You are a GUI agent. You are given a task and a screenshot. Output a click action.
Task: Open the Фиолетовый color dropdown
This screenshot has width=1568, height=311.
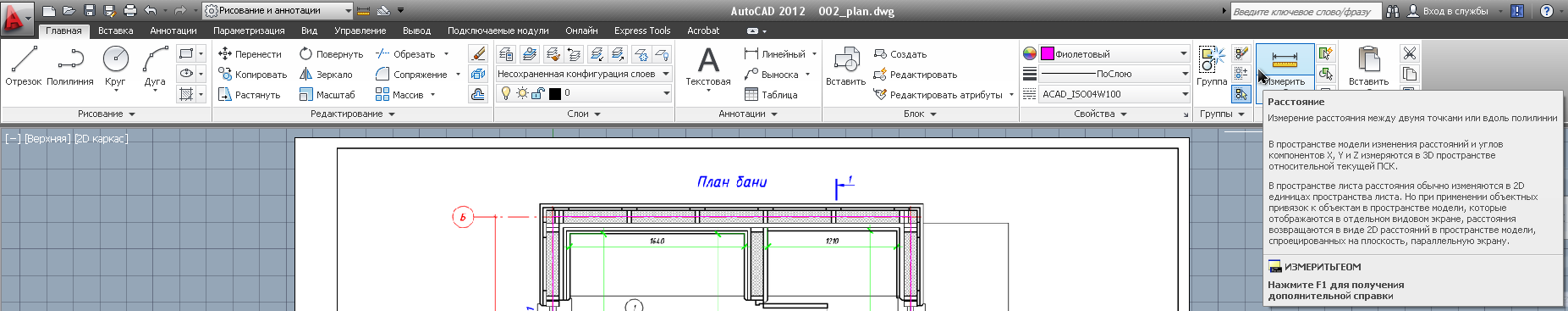coord(1114,53)
